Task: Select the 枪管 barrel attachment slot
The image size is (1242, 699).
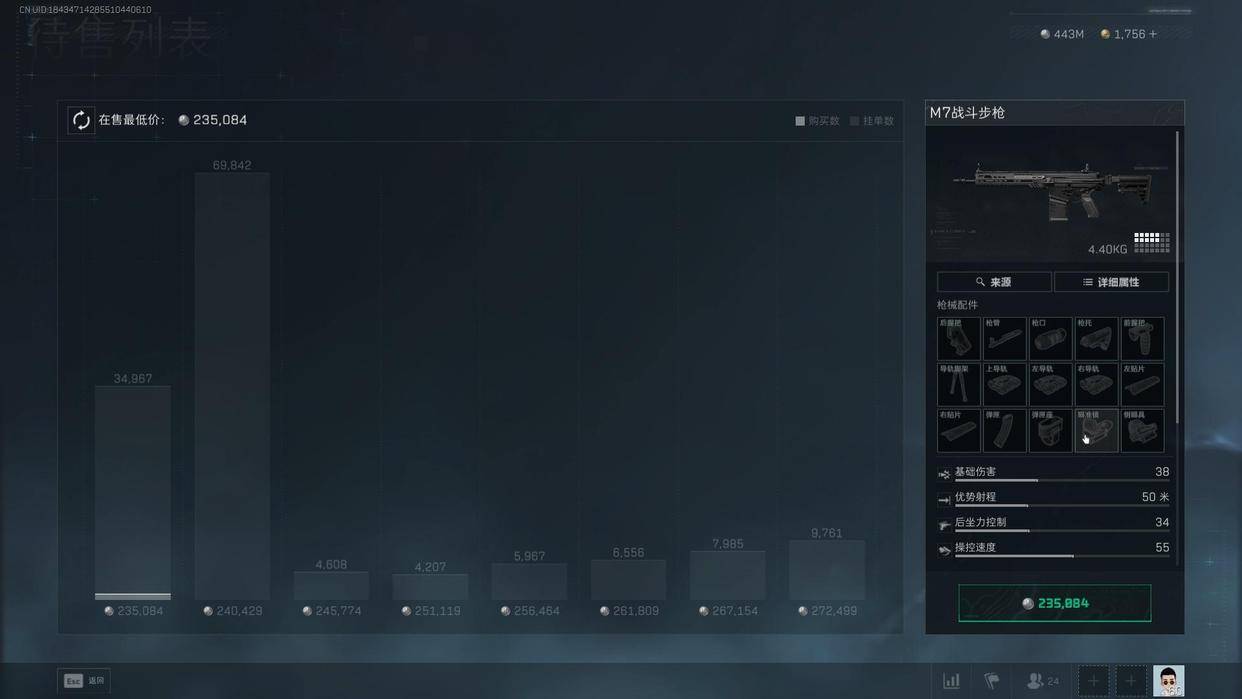Action: click(1004, 339)
